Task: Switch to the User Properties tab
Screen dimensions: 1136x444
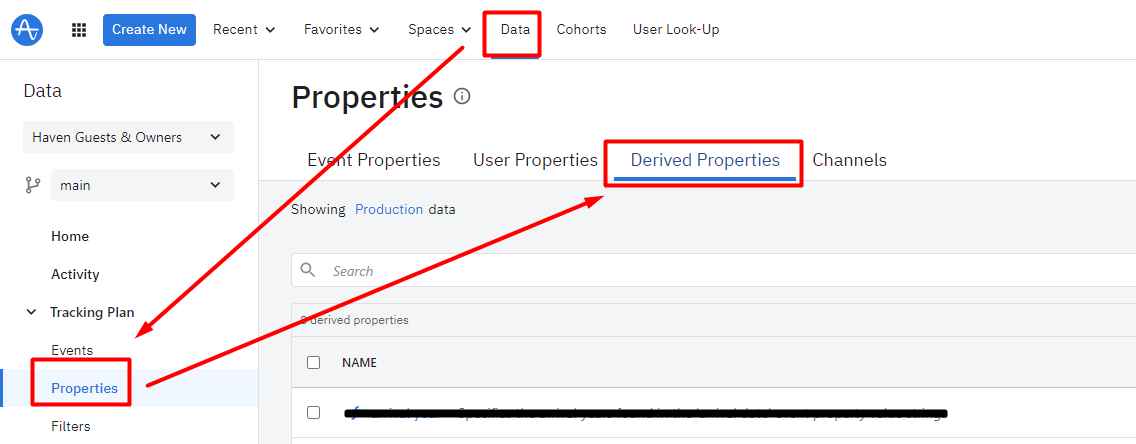Action: point(535,160)
